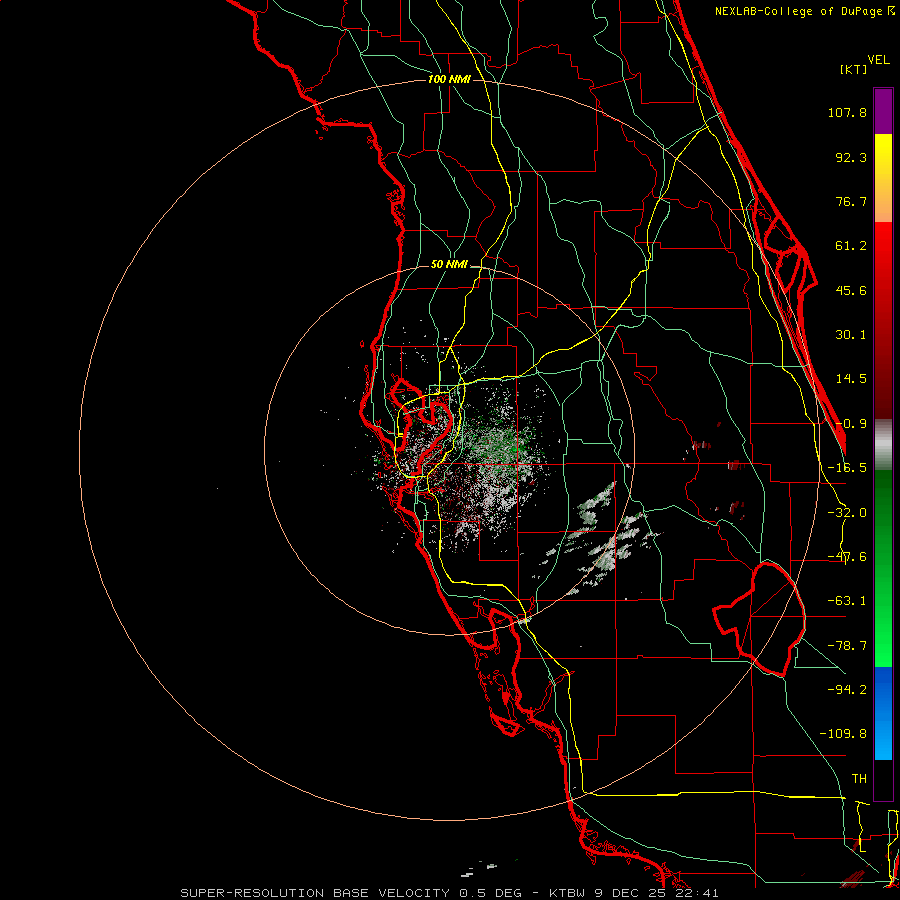Select the -32.0 velocity scale value

pyautogui.click(x=847, y=513)
